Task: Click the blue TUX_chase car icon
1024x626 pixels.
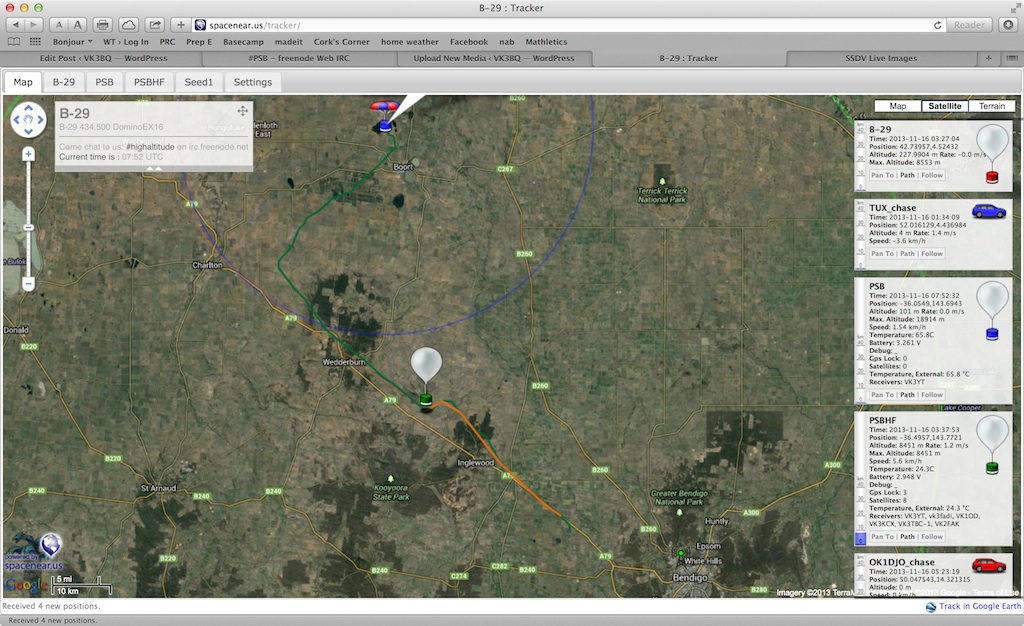Action: (989, 211)
